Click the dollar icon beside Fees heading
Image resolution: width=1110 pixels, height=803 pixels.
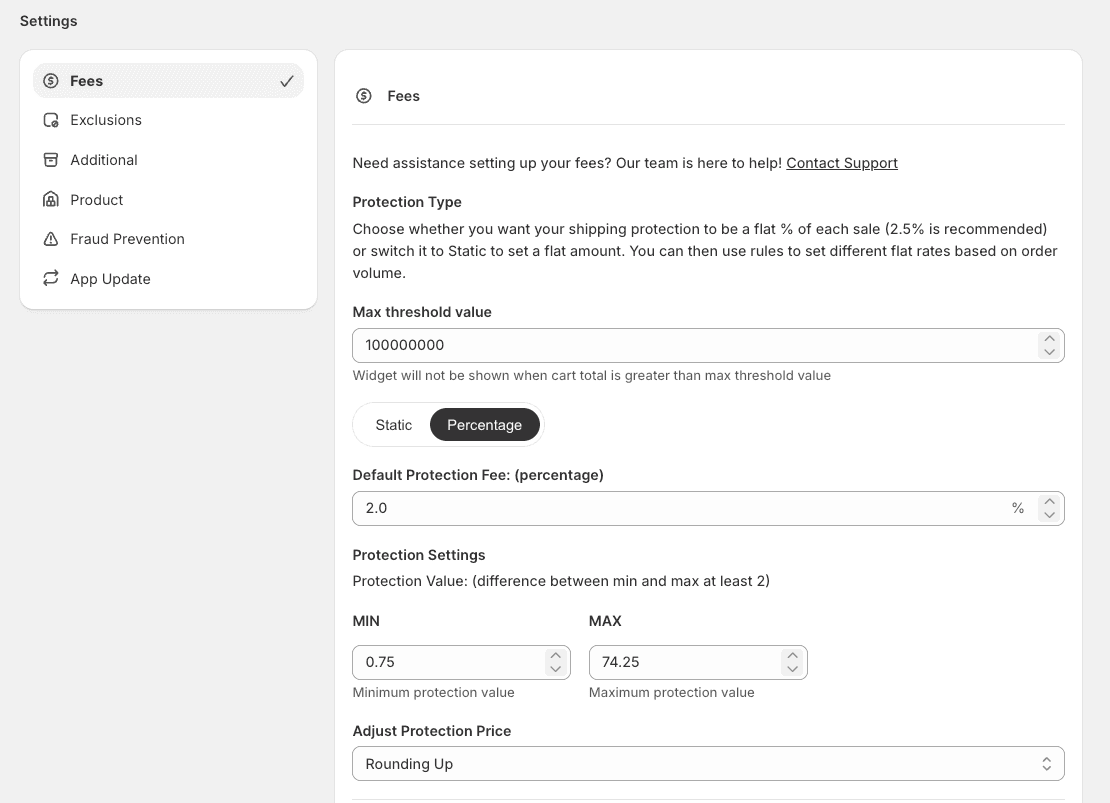364,96
